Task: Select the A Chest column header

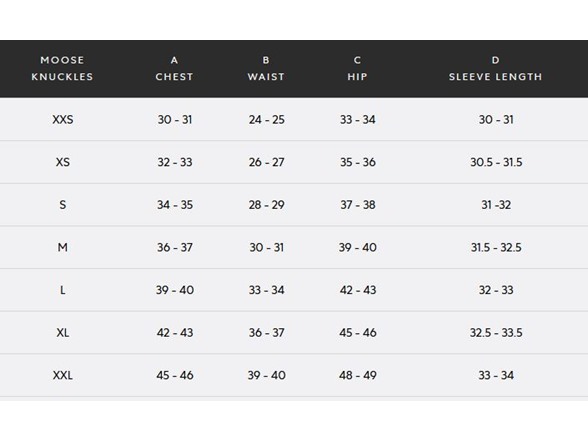Action: (x=174, y=68)
